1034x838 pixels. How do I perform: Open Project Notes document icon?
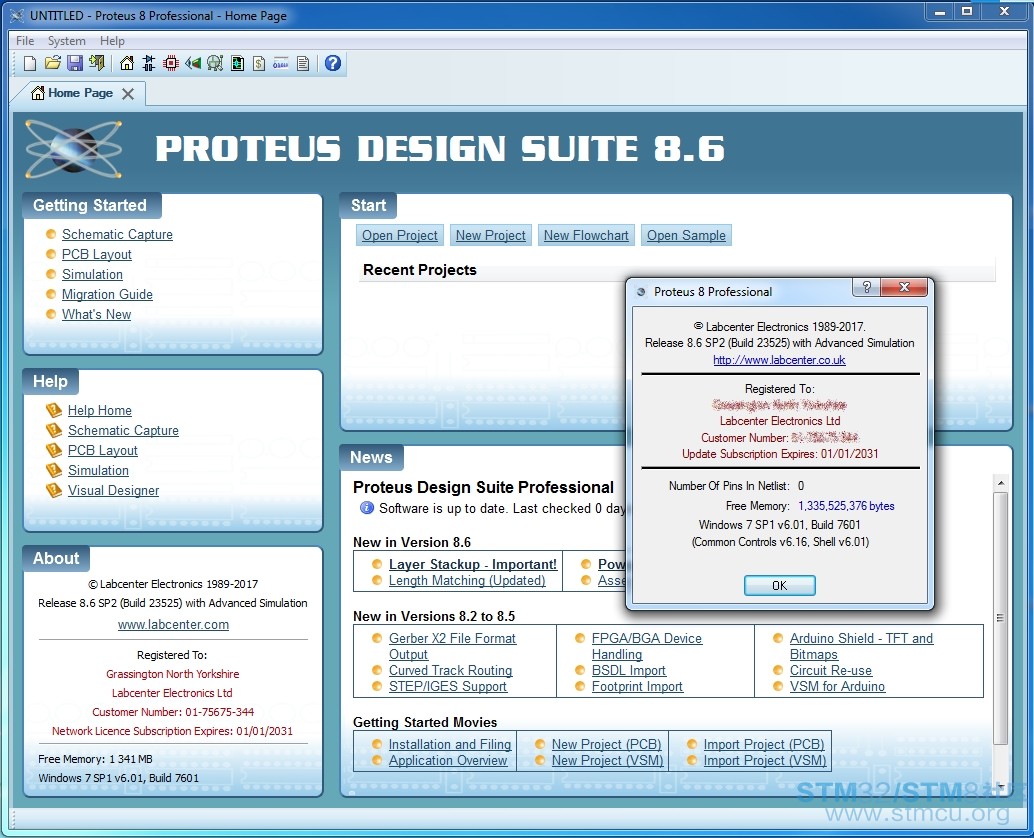click(x=303, y=63)
